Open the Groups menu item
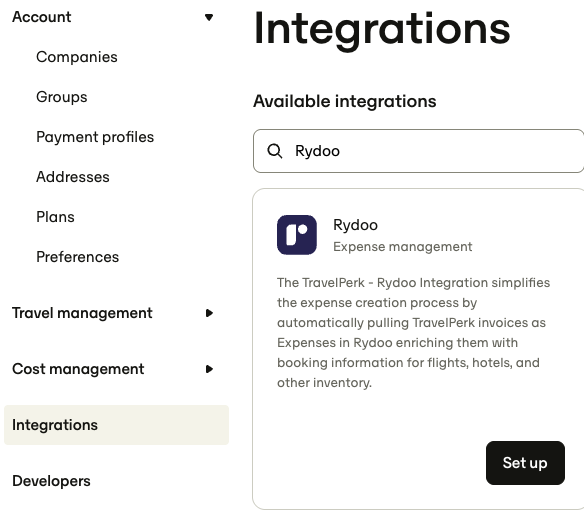Viewport: 584px width, 512px height. (x=61, y=97)
